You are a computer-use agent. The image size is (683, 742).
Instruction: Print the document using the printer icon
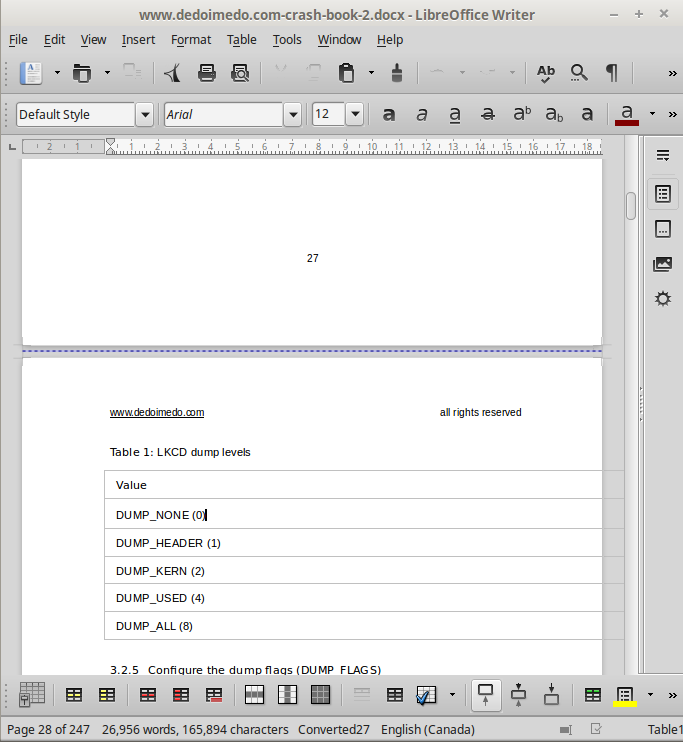click(x=207, y=73)
